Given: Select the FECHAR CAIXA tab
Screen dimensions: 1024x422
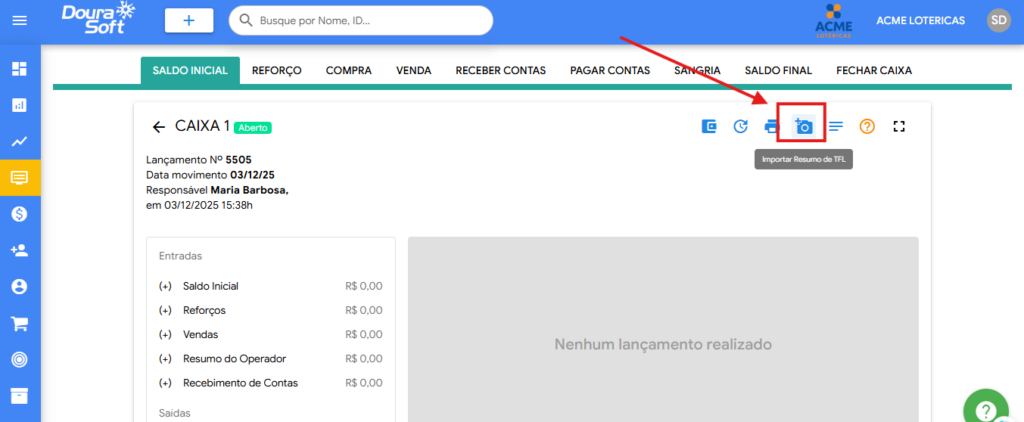Looking at the screenshot, I should (873, 70).
